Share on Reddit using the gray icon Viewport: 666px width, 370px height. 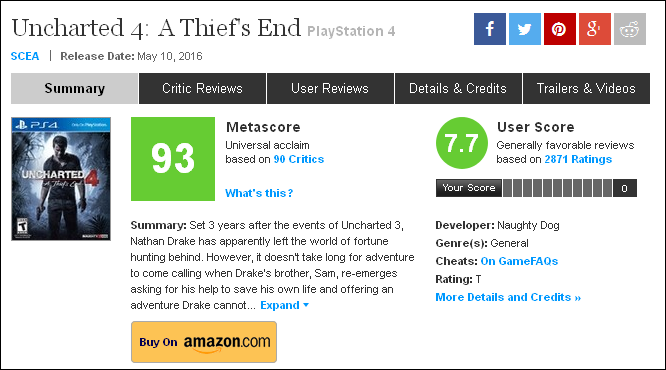tap(630, 29)
